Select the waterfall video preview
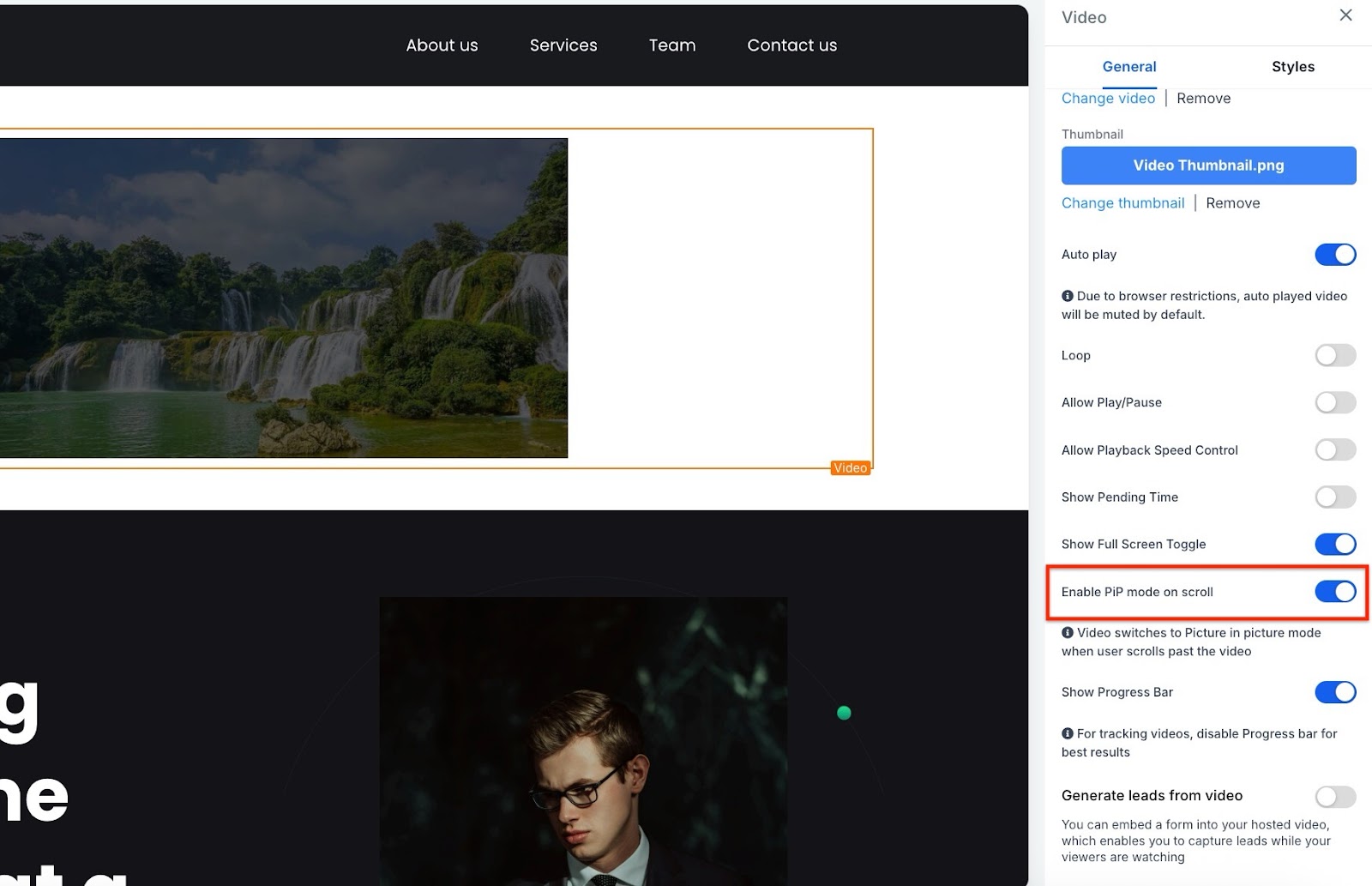1372x886 pixels. coord(283,298)
